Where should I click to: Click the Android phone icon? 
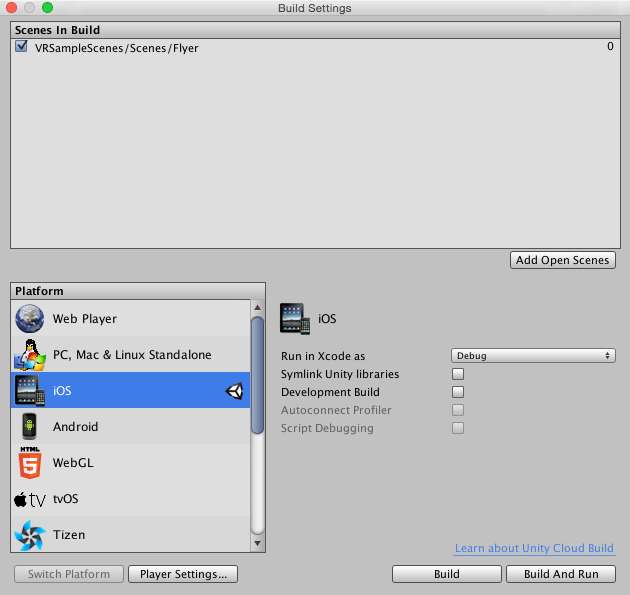[29, 426]
